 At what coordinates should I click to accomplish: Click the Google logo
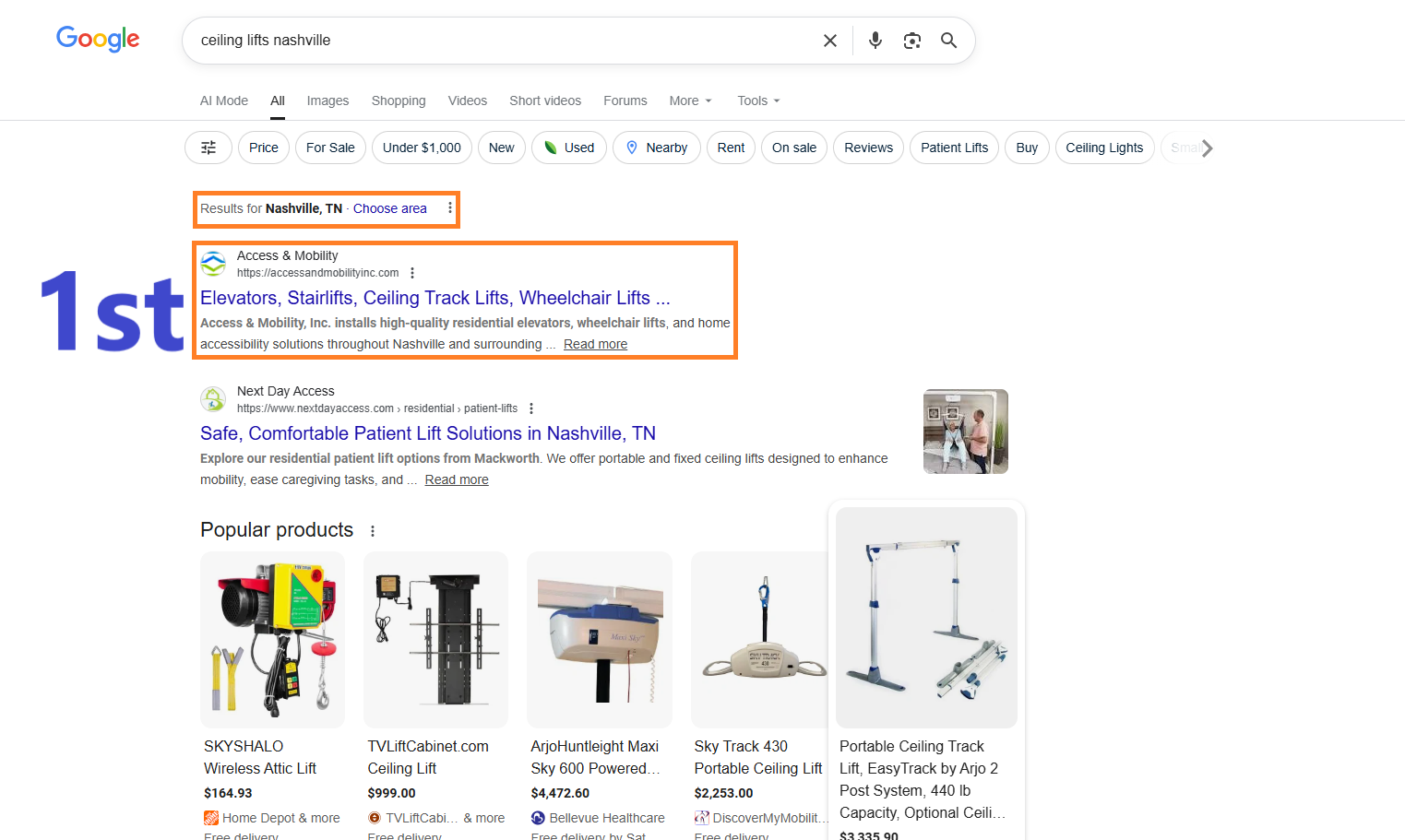[x=98, y=39]
